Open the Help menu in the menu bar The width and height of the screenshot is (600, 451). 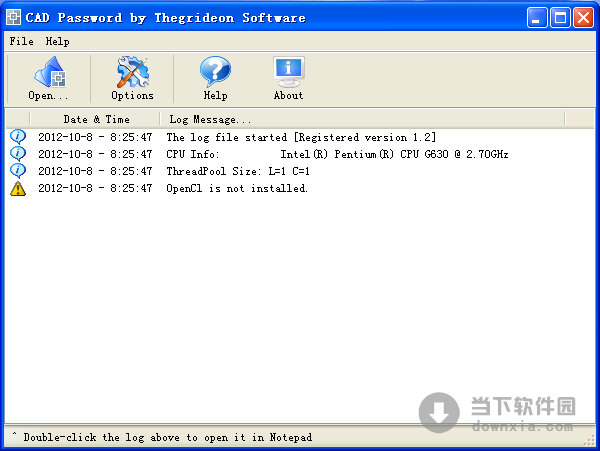point(57,41)
